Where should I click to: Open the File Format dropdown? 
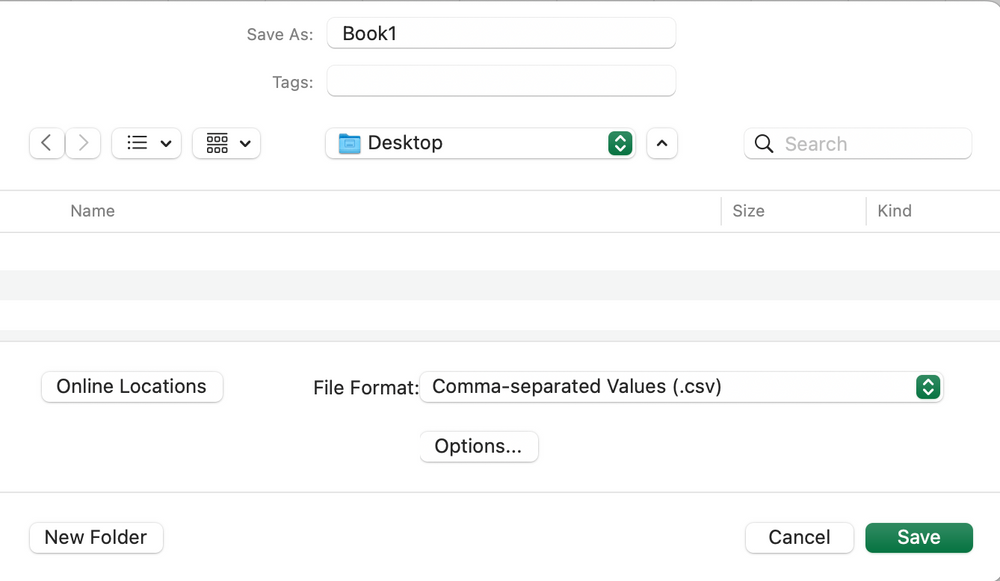coord(682,387)
